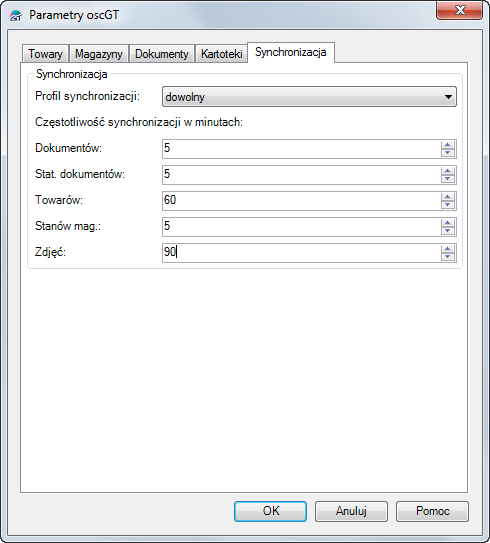Screen dimensions: 490x543
Task: Increase Stanów mag. with up arrow
Action: click(x=448, y=223)
